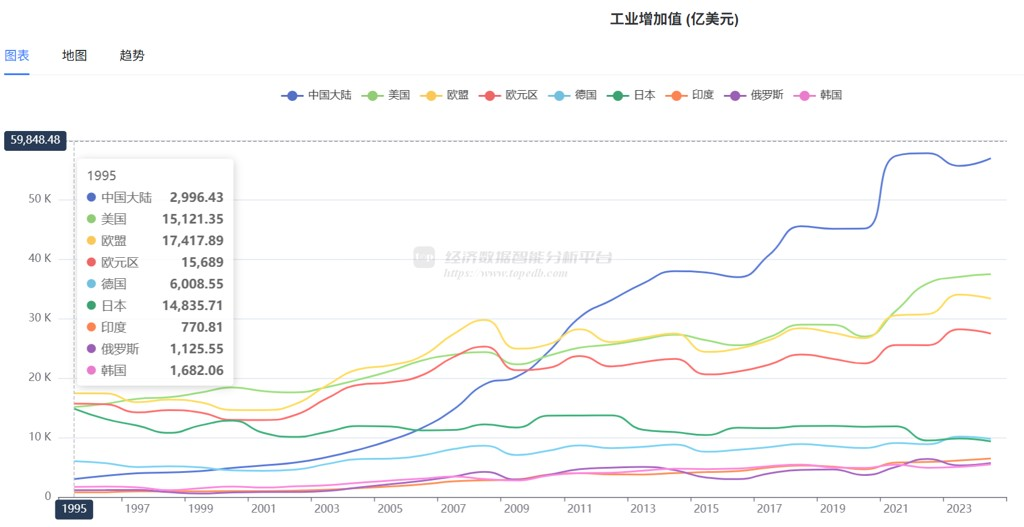Viewport: 1024px width, 527px height.
Task: Click the blue 中国大陆 dot in tooltip
Action: pyautogui.click(x=92, y=198)
